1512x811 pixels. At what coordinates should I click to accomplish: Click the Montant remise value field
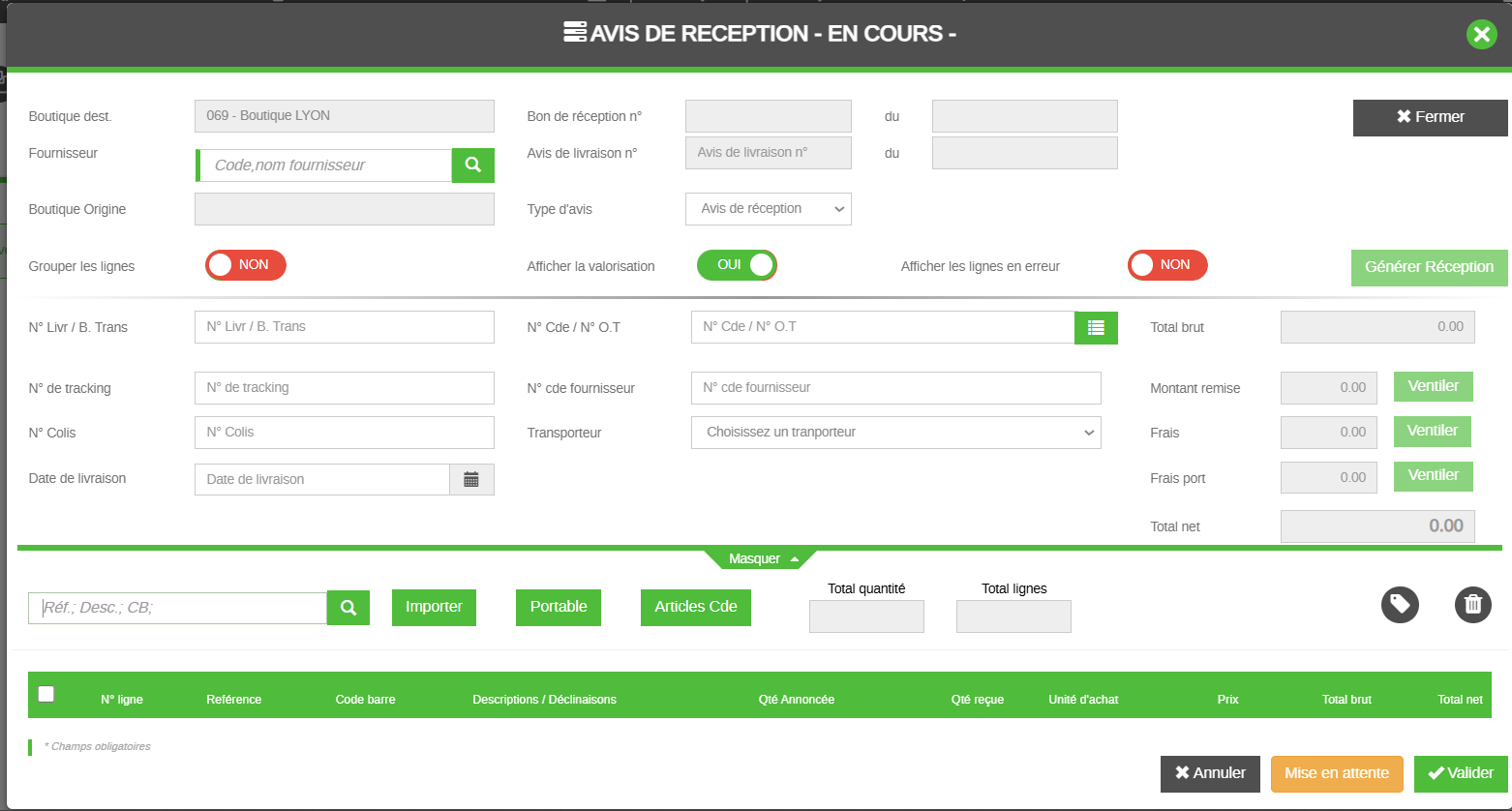(x=1329, y=388)
